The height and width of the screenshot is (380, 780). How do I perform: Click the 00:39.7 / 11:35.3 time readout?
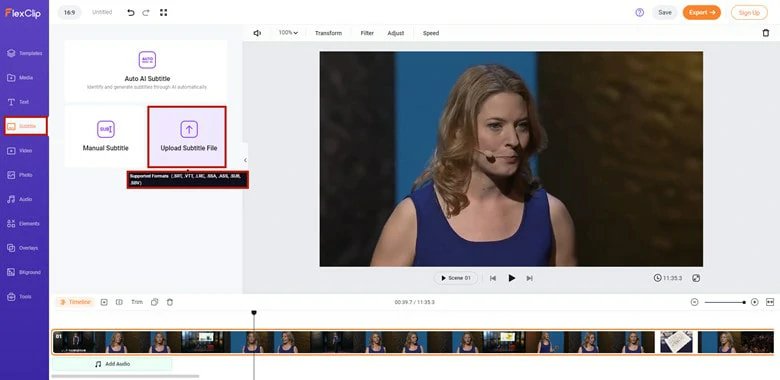point(414,302)
